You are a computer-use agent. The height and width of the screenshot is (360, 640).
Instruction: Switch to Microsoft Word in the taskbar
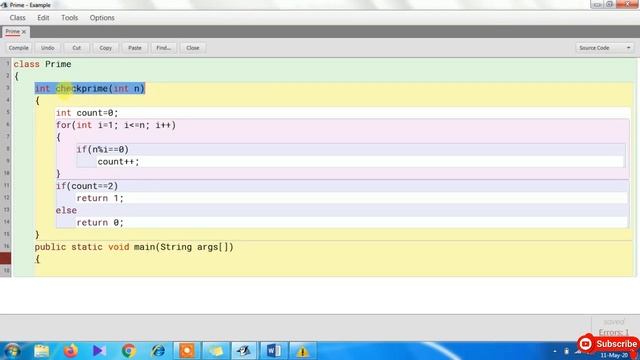coord(273,351)
